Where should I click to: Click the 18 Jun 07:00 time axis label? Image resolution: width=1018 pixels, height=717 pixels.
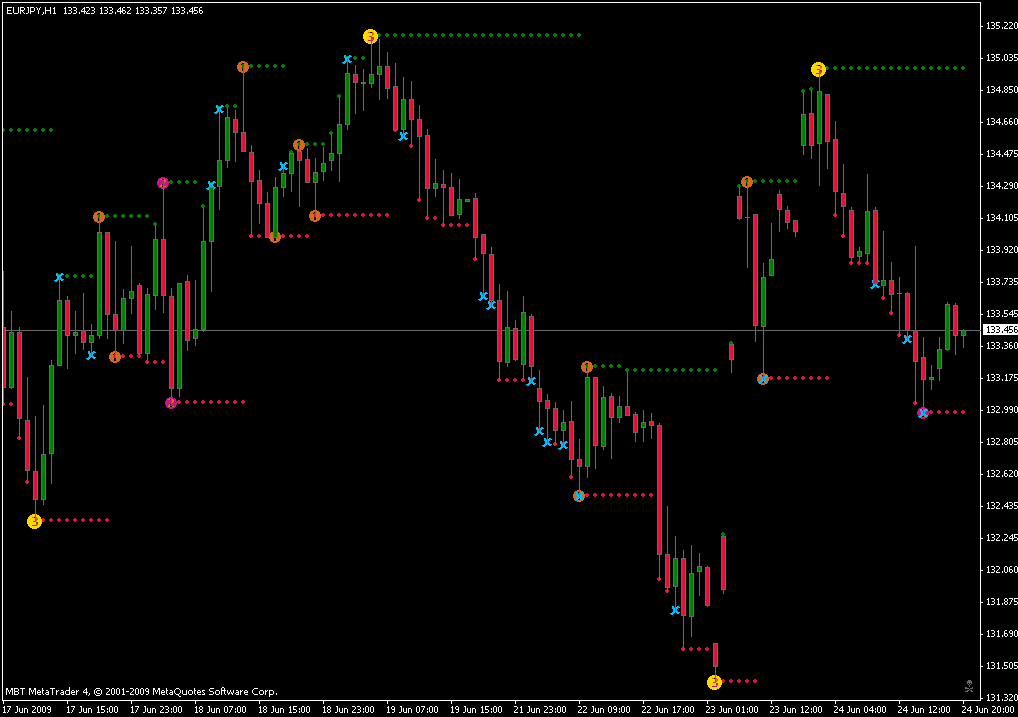[x=220, y=710]
